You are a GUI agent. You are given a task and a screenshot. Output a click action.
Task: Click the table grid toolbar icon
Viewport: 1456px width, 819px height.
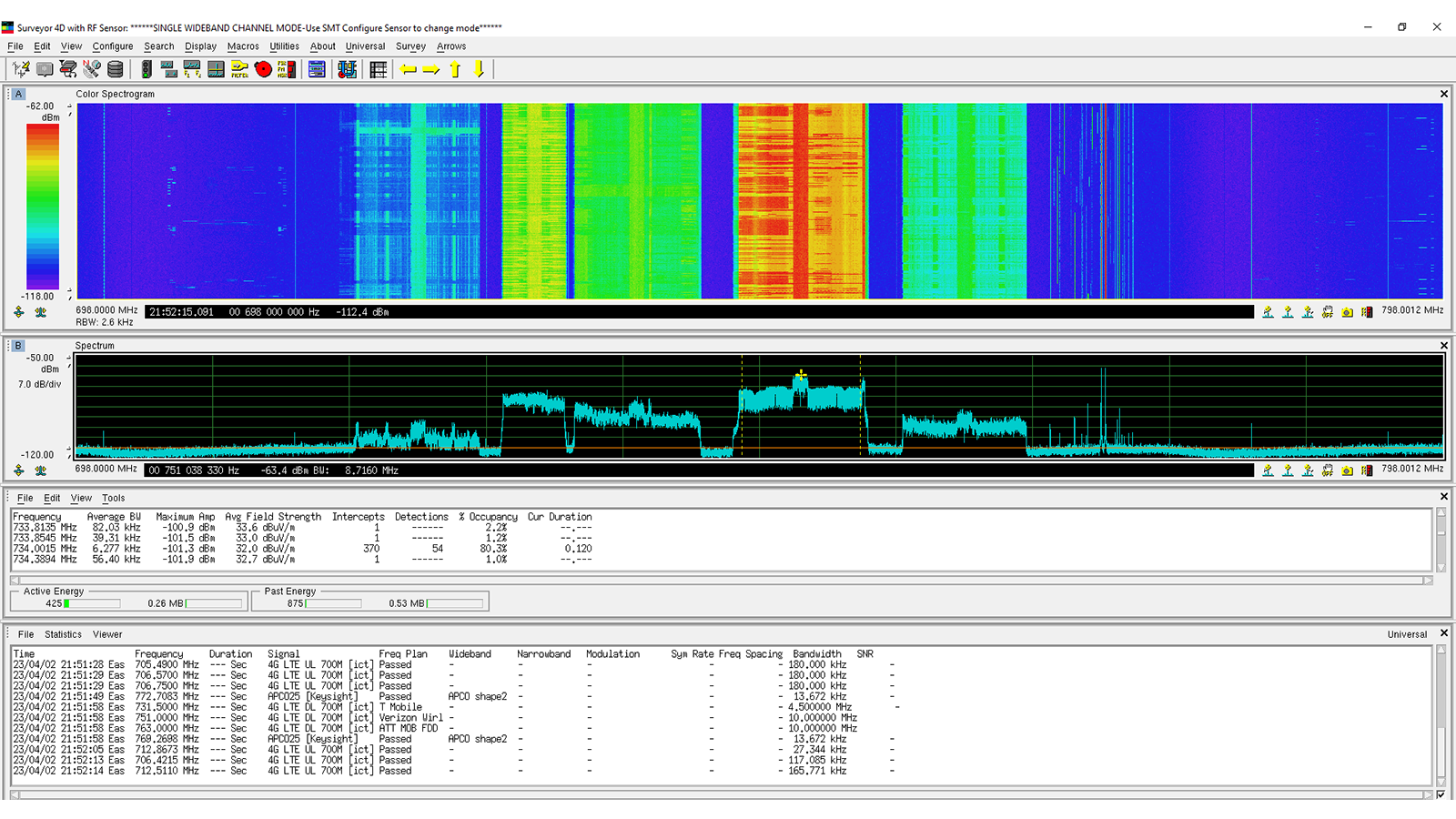pos(379,69)
